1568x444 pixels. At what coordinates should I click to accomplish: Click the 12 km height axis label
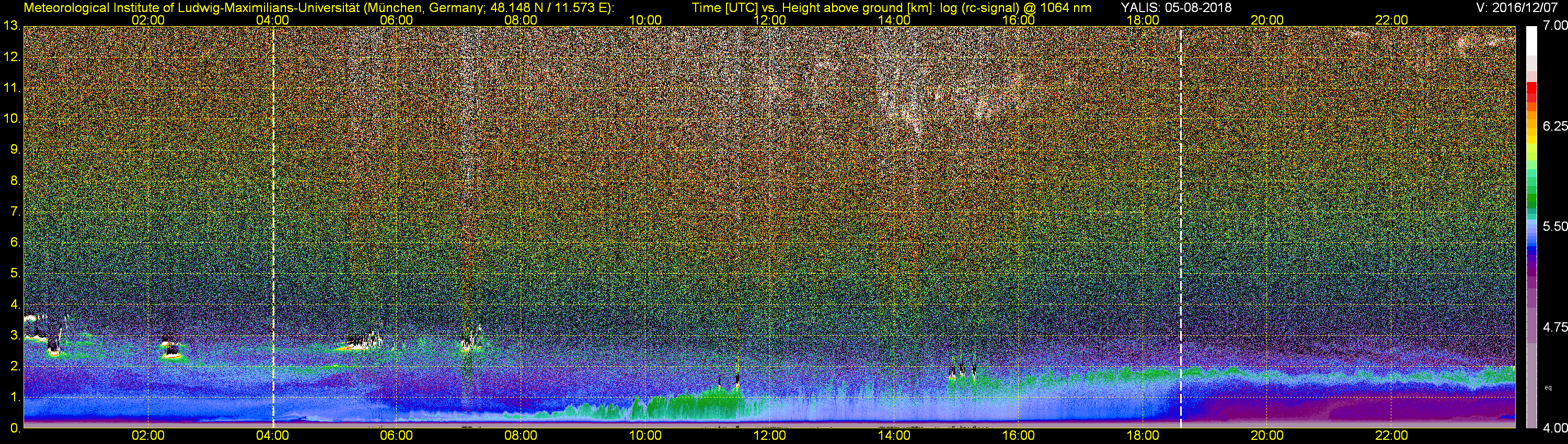pos(11,57)
